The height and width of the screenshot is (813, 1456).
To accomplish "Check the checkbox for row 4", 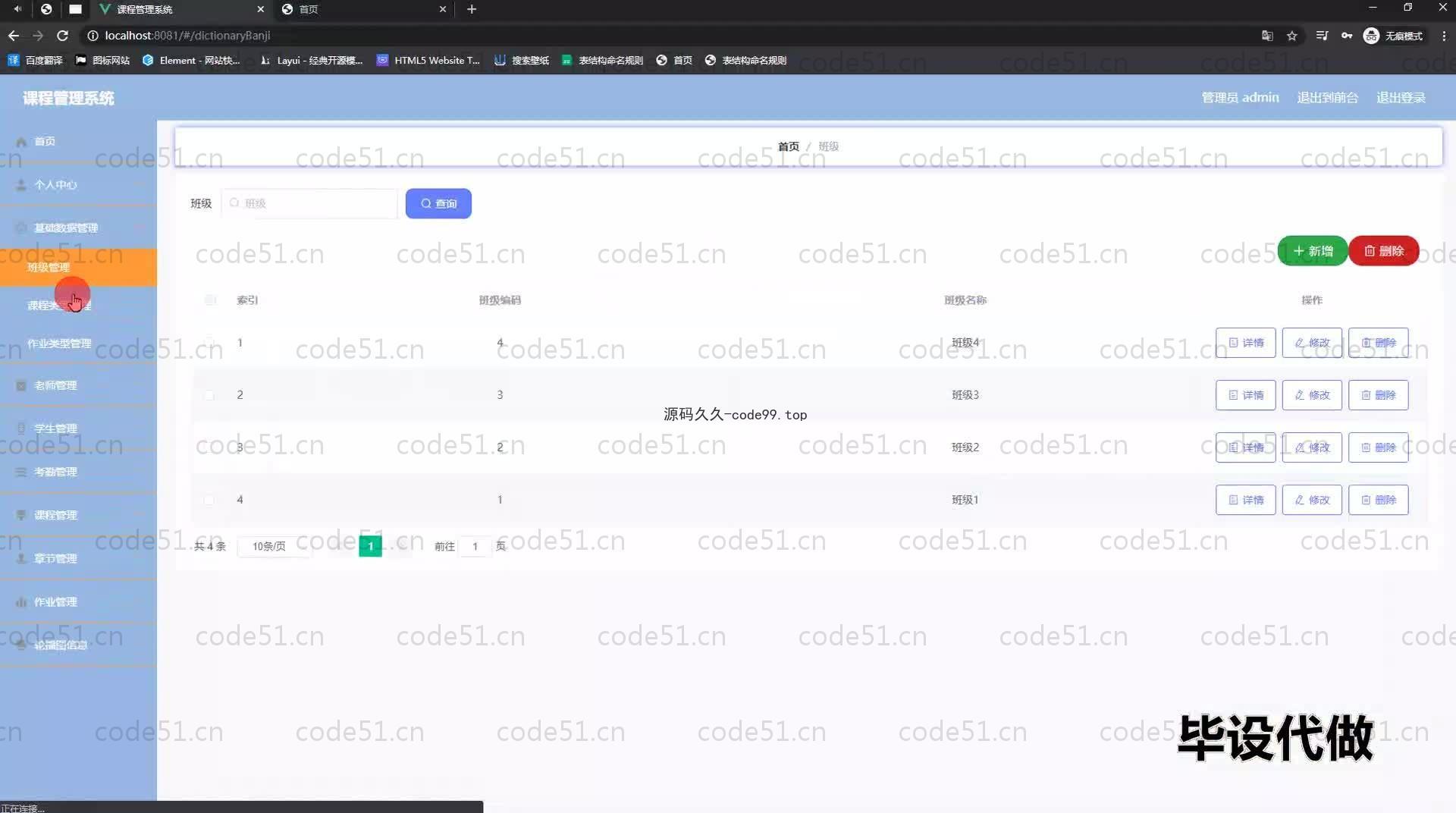I will point(209,500).
